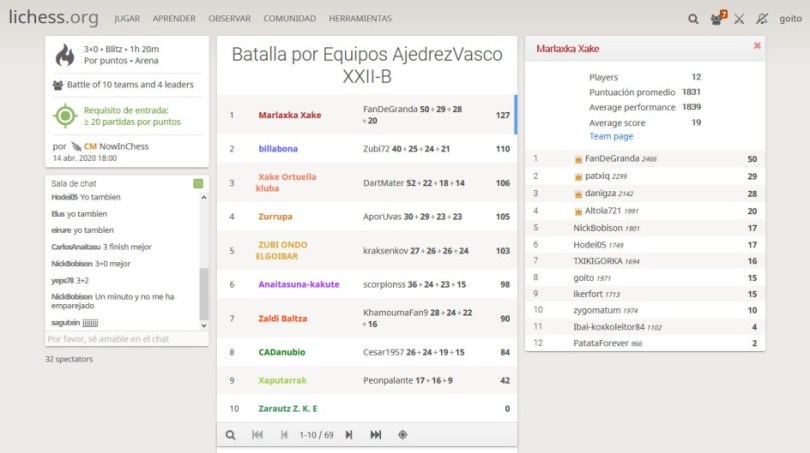Open the JUGAR menu
Viewport: 810px width, 453px height.
point(127,18)
